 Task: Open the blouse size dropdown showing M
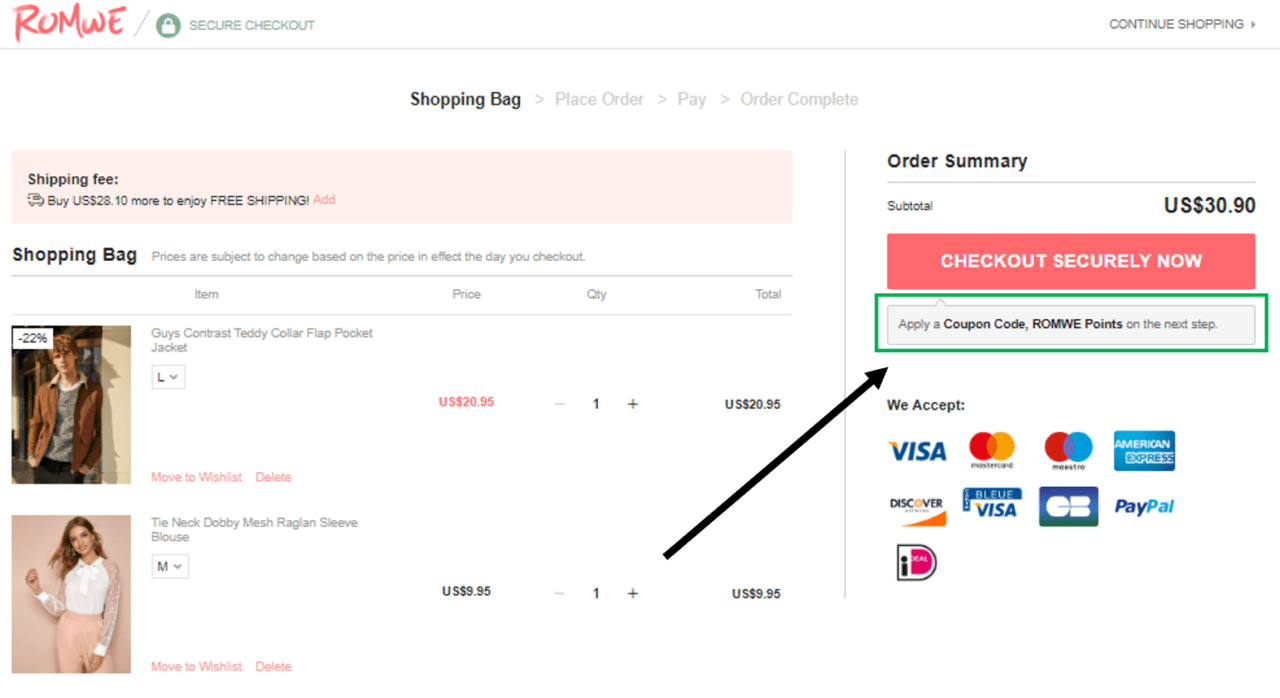point(170,565)
